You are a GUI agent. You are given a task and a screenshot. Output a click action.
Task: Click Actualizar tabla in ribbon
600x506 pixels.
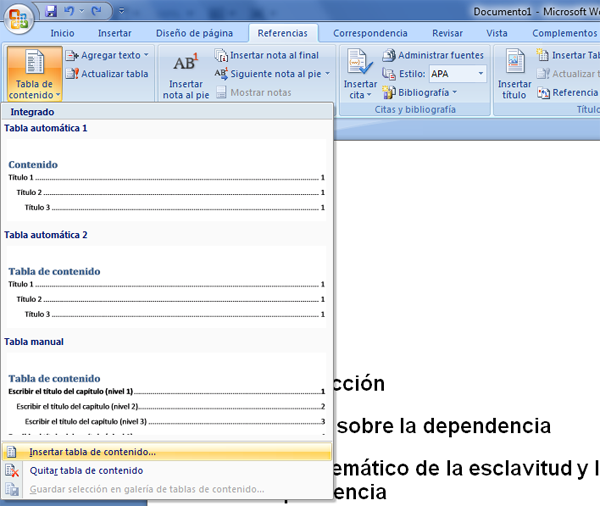(113, 74)
